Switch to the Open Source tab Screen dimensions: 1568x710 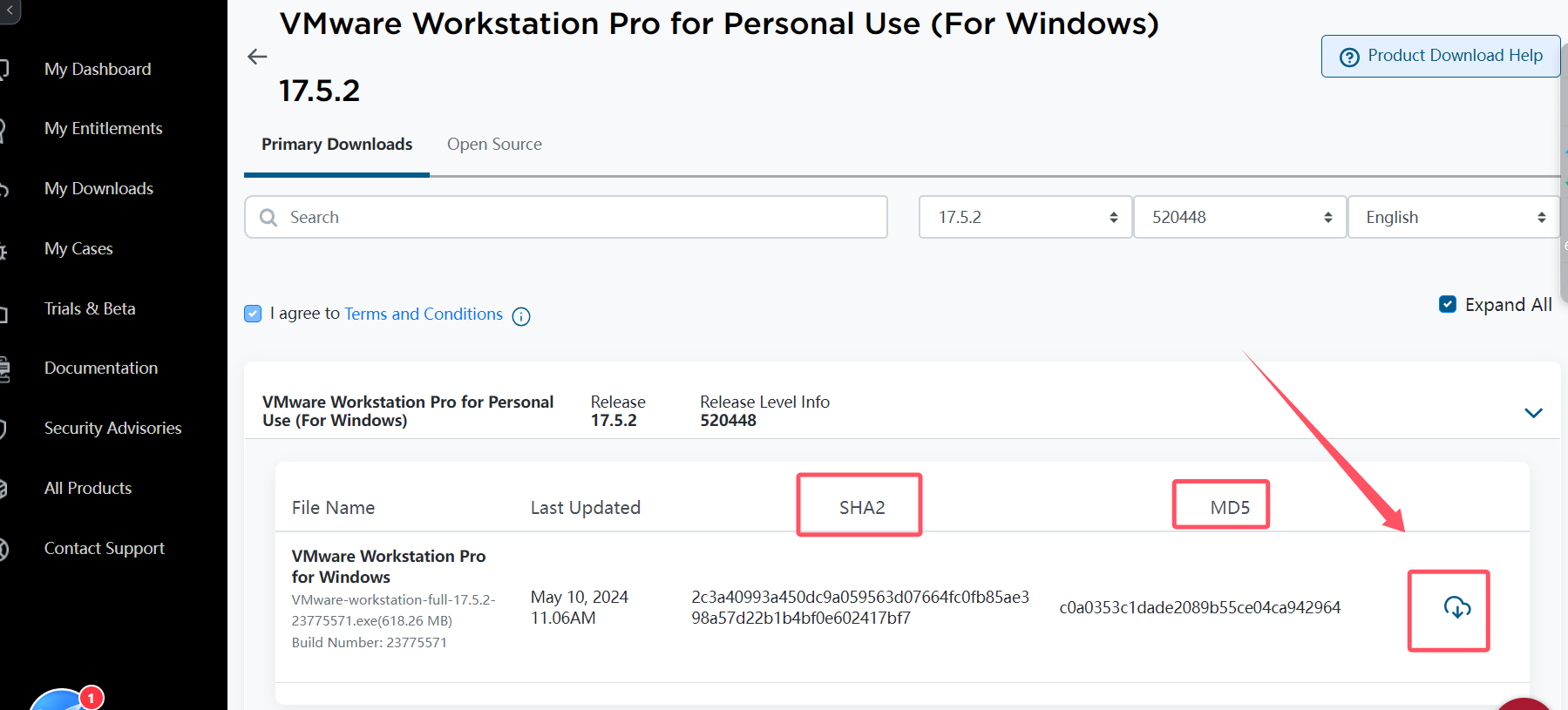pos(494,145)
